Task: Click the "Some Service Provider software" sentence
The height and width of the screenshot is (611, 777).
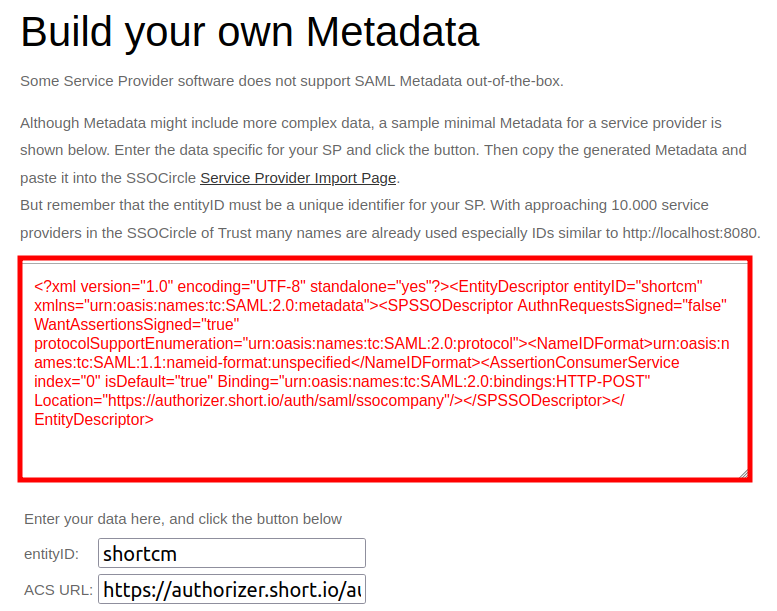Action: (x=292, y=81)
